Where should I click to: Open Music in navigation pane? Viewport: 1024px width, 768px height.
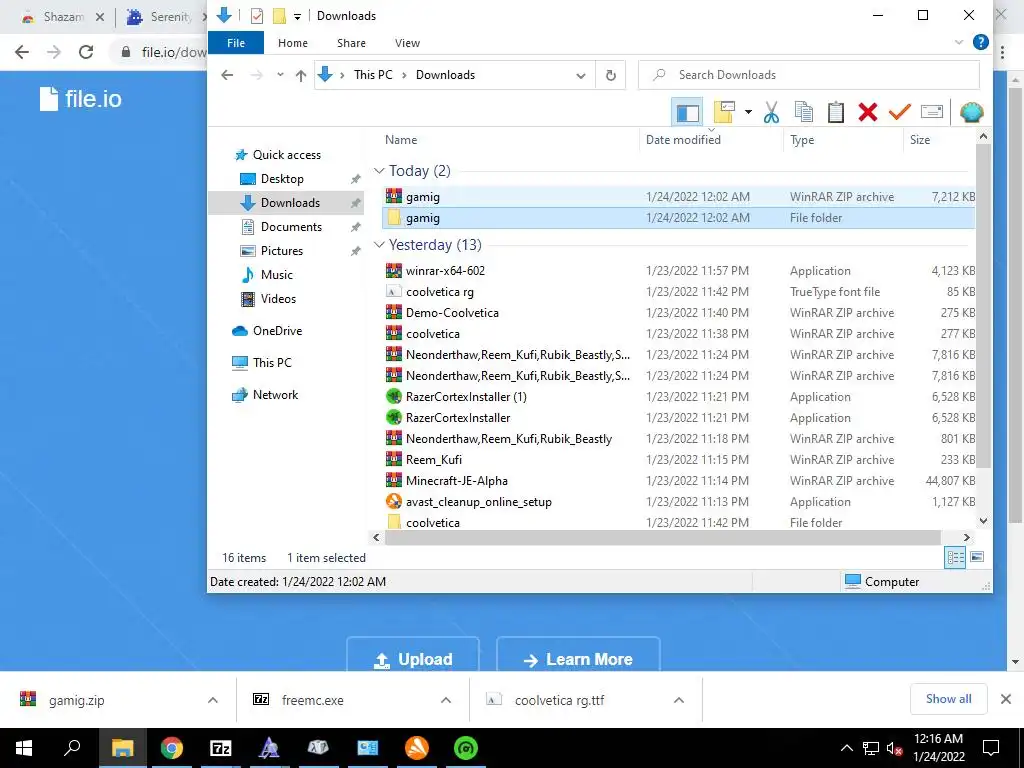pyautogui.click(x=276, y=275)
